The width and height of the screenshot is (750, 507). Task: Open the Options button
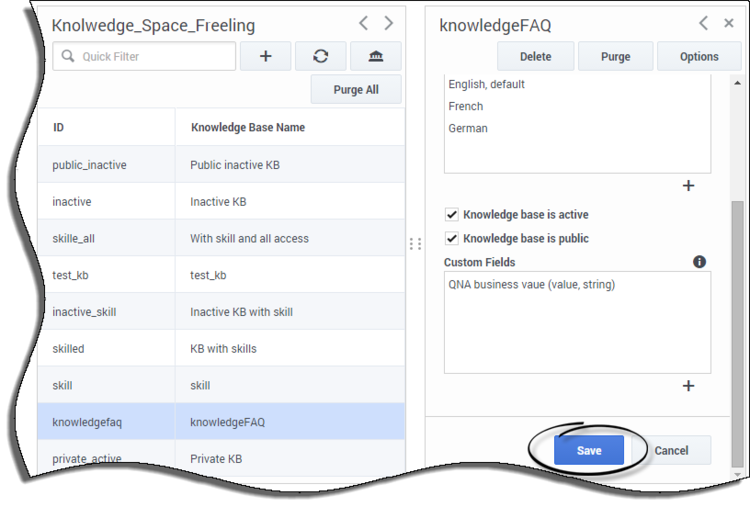699,56
